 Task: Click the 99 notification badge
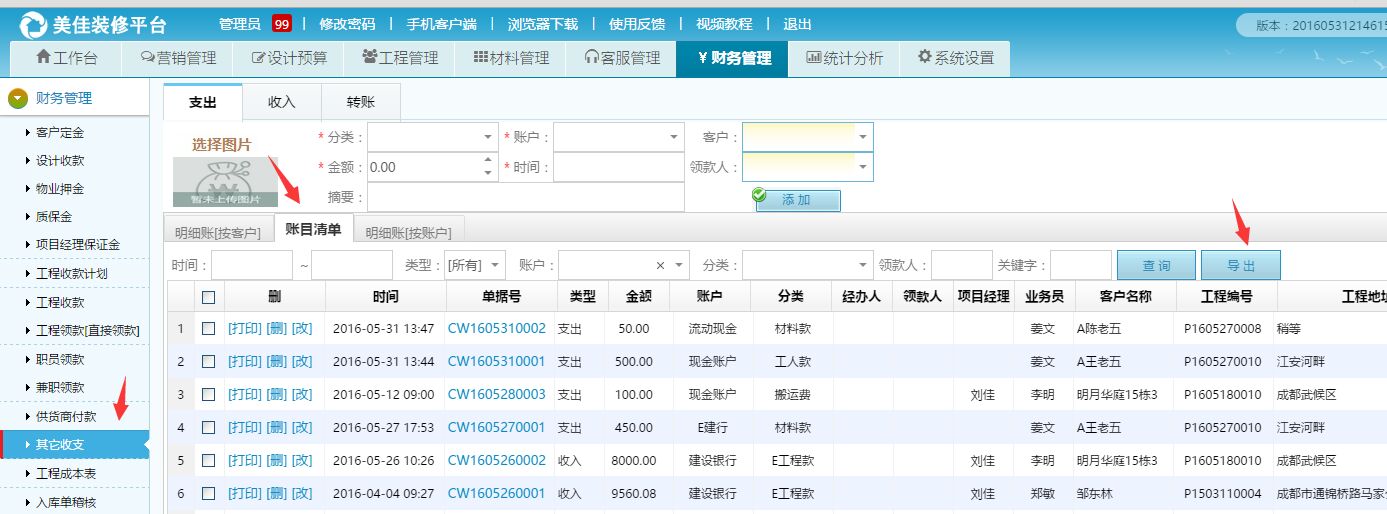click(x=281, y=24)
